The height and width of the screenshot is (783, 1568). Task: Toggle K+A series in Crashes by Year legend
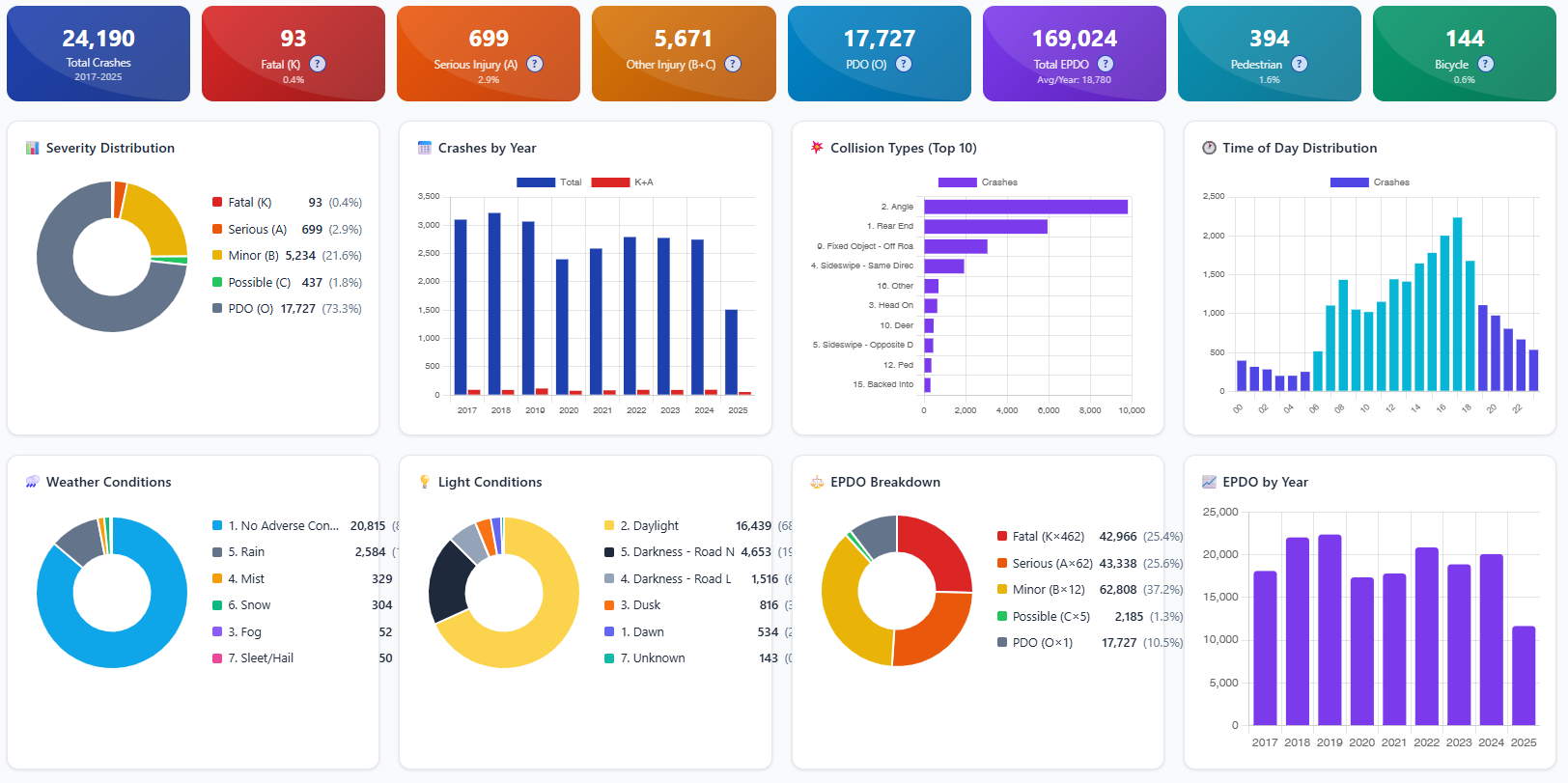623,182
